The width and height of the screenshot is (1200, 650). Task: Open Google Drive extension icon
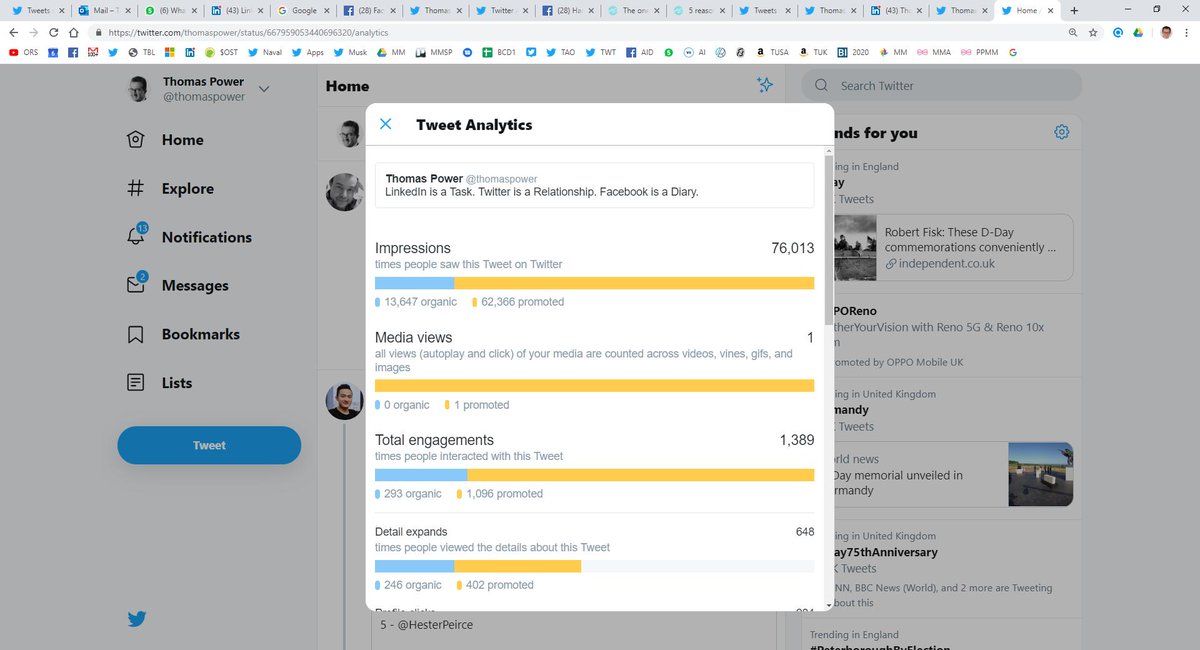1139,32
